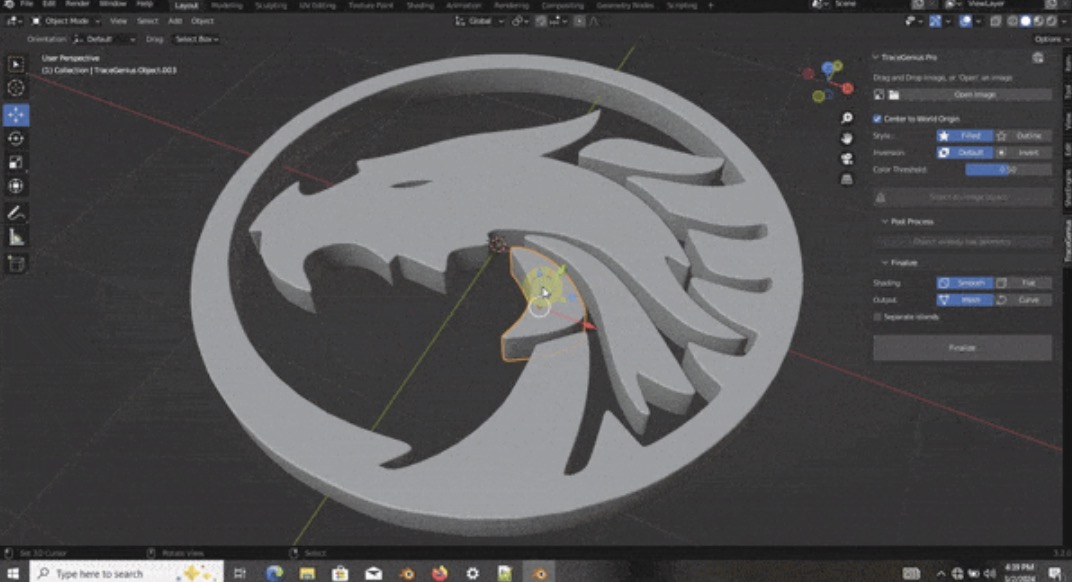The height and width of the screenshot is (582, 1072).
Task: Open the Object Mode dropdown
Action: pos(66,21)
